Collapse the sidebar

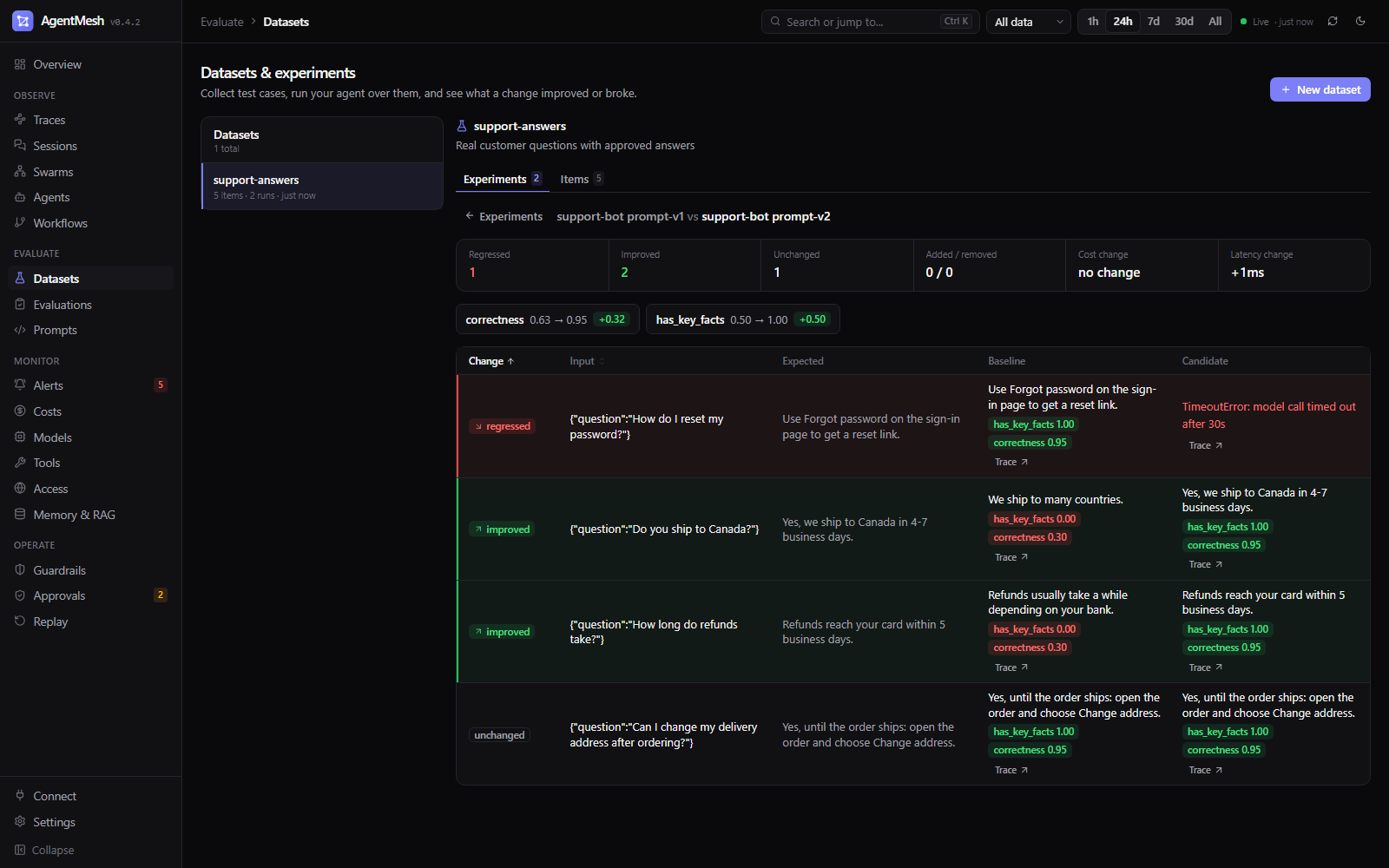point(90,850)
